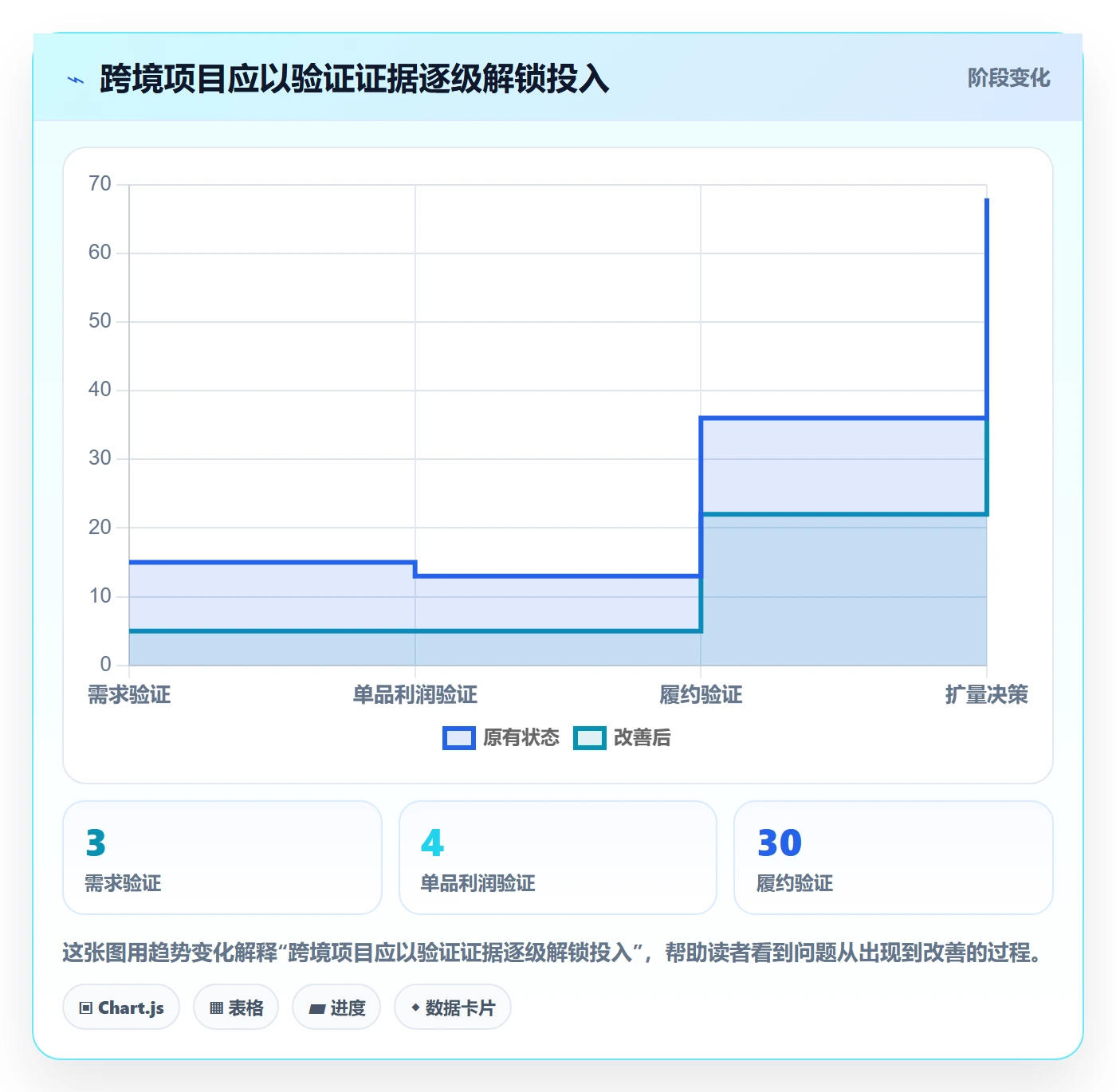The image size is (1116, 1092).
Task: Select the 表格 tag chip
Action: pyautogui.click(x=236, y=1008)
